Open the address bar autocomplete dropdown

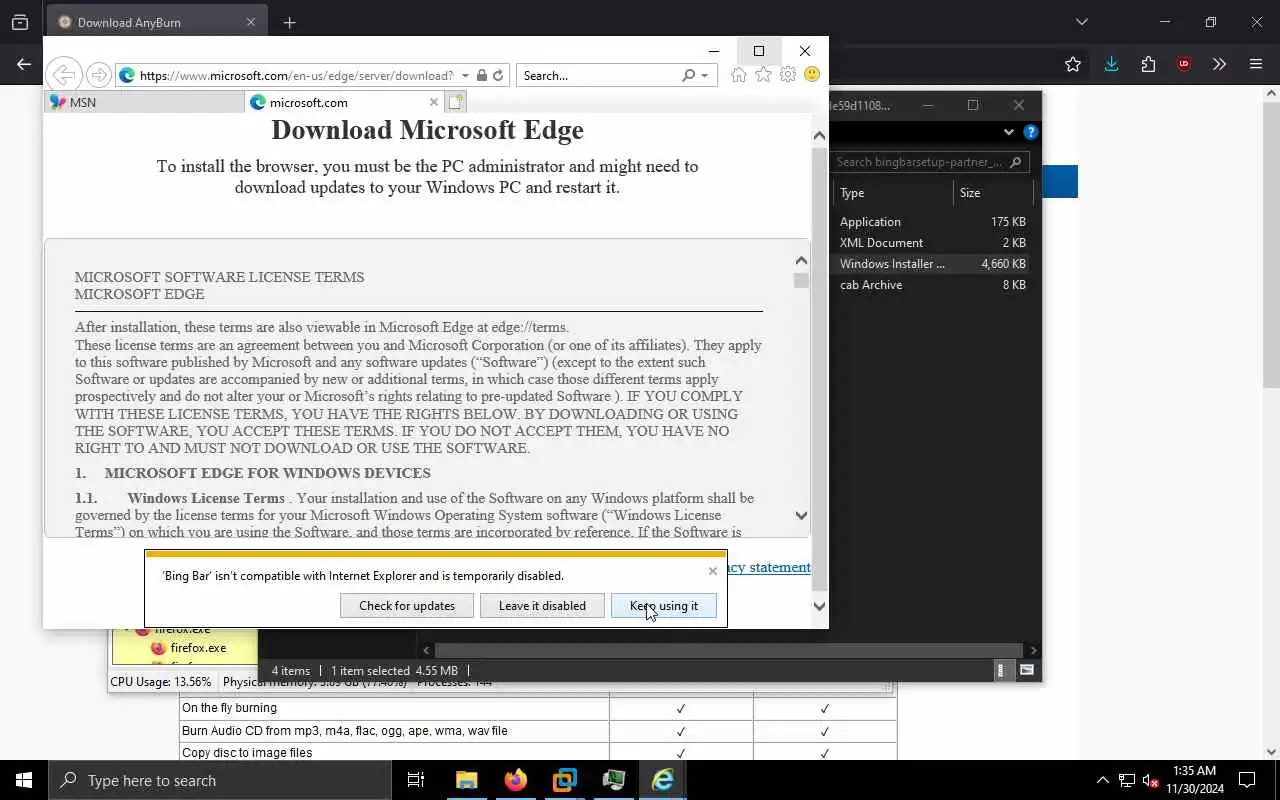[465, 75]
